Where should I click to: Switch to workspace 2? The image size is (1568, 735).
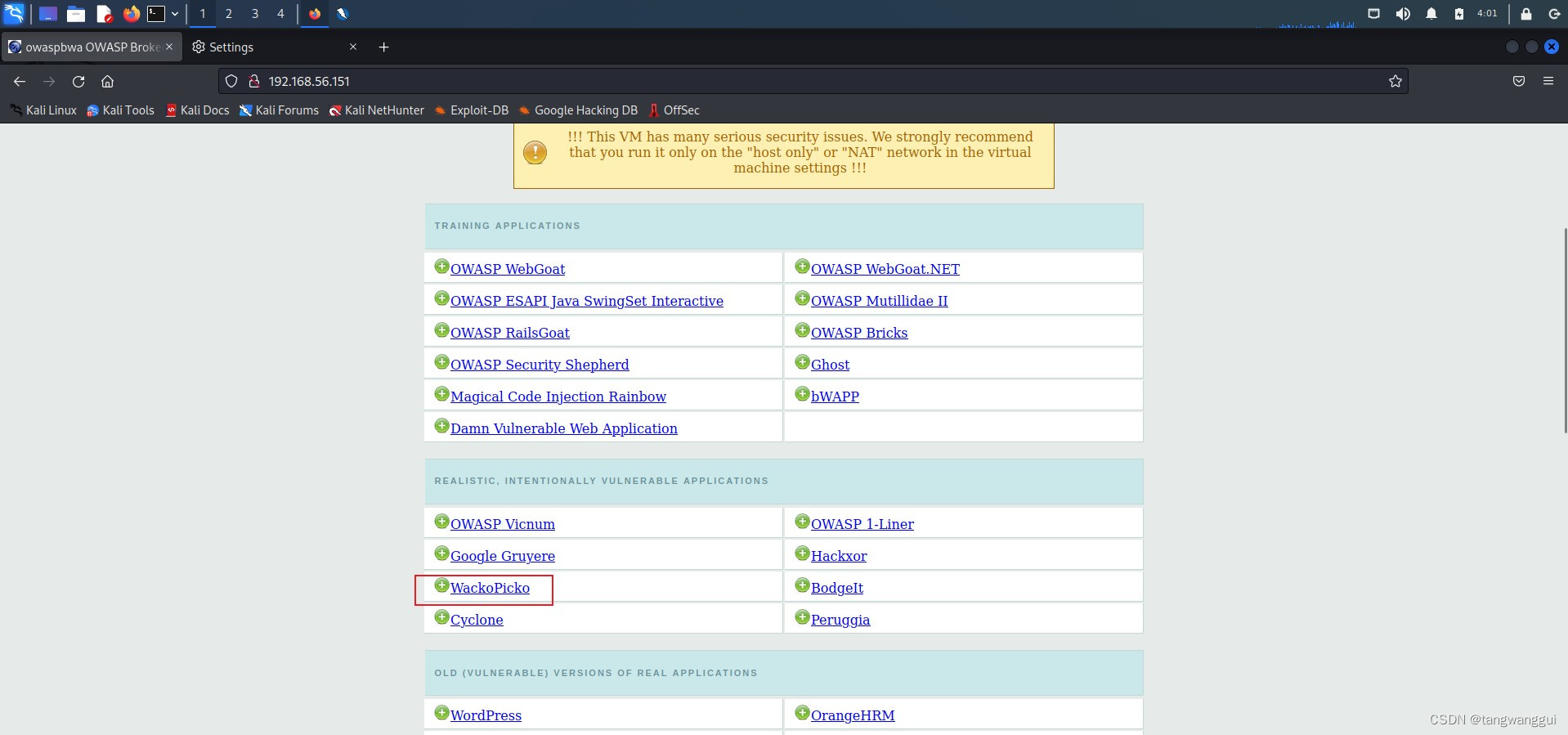(x=229, y=14)
